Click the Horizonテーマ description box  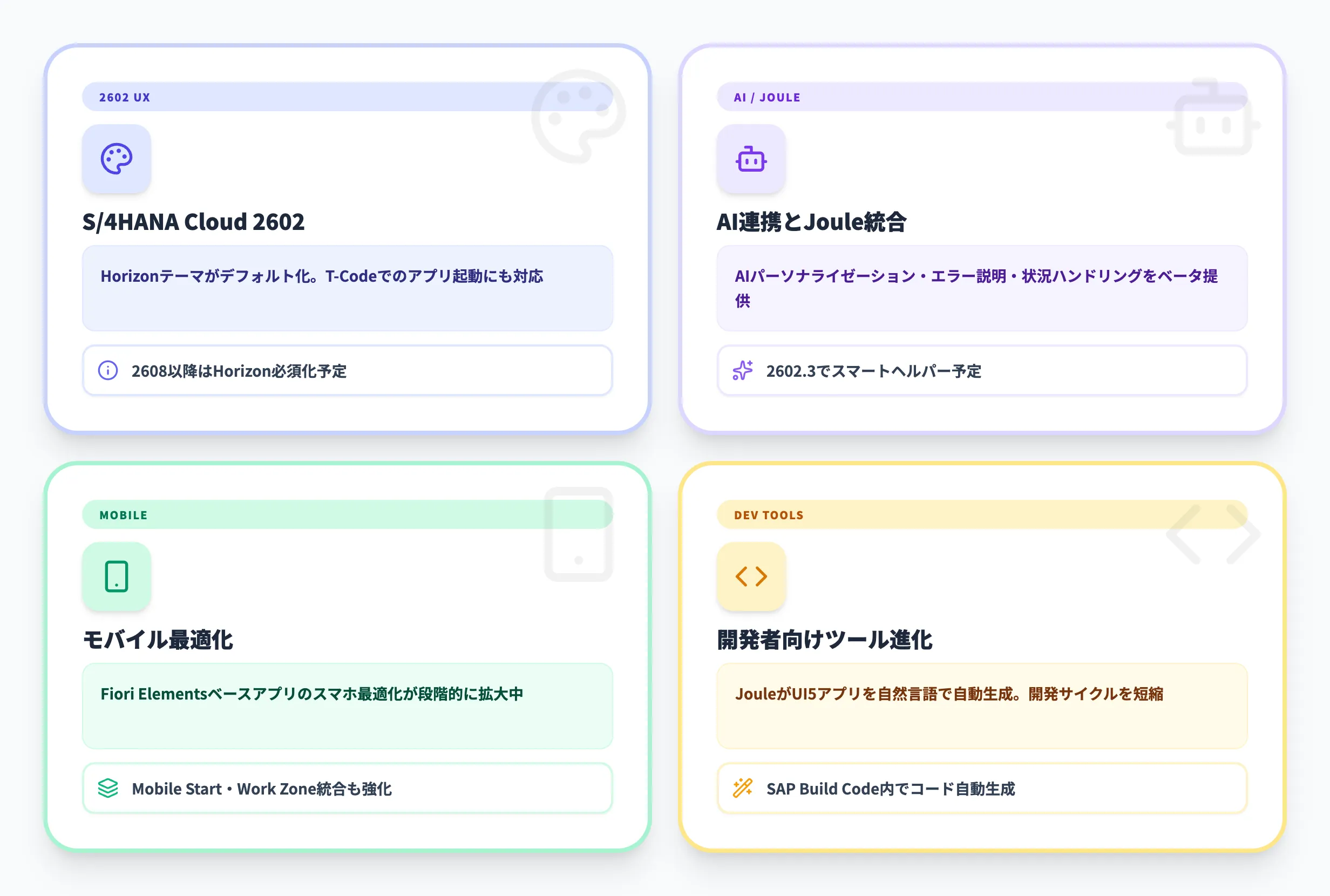pos(348,289)
